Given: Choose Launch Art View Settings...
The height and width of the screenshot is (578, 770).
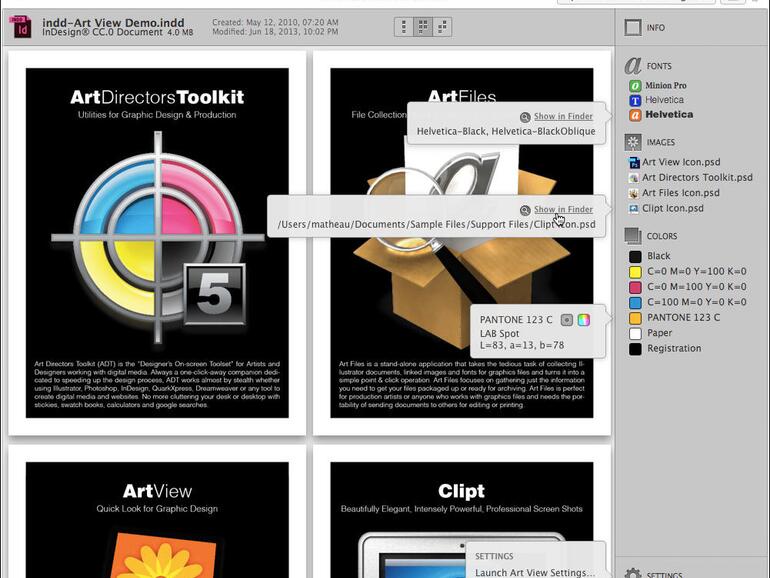Looking at the screenshot, I should [535, 572].
